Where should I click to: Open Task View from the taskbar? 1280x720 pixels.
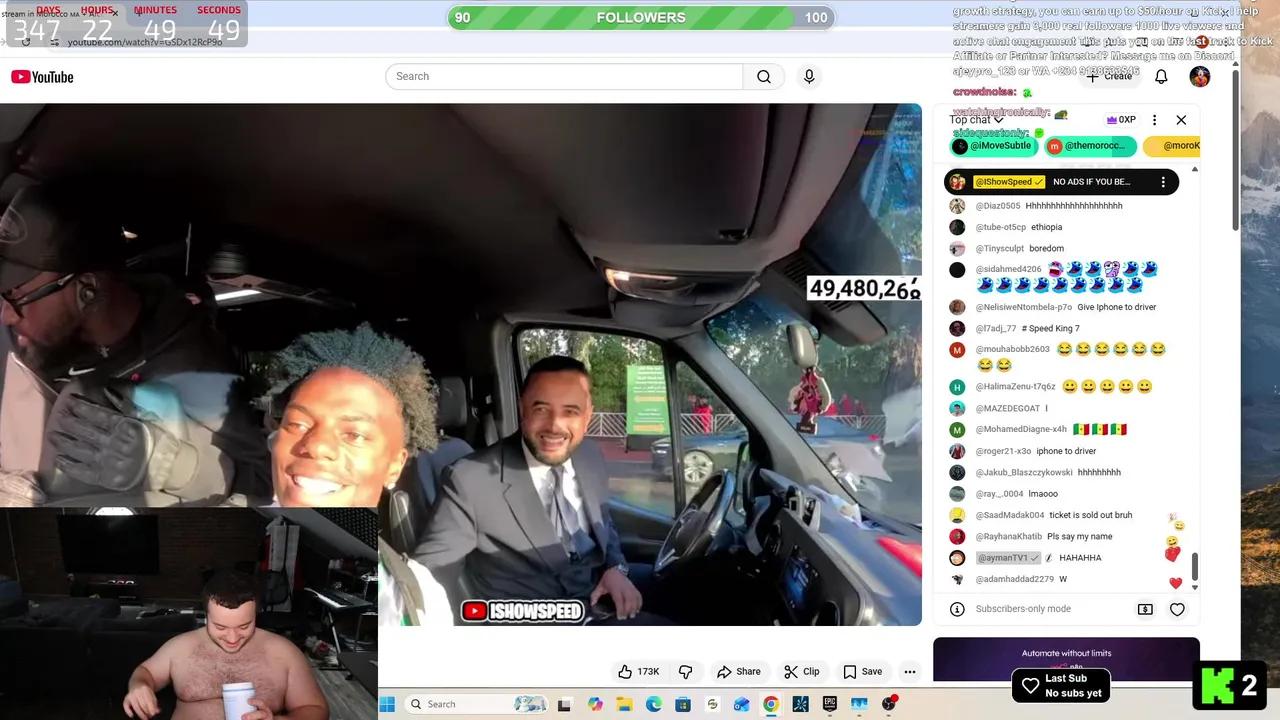(x=564, y=704)
